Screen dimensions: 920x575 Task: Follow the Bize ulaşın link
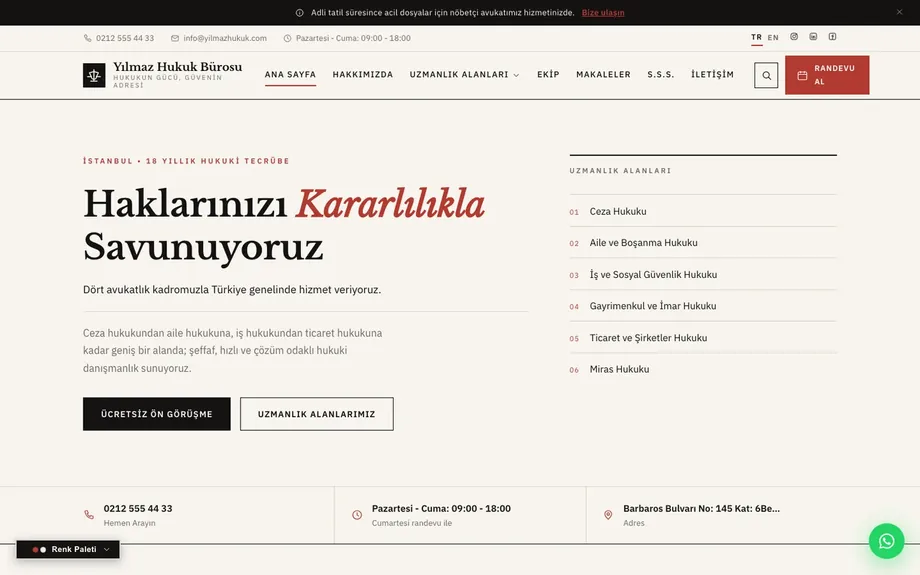[603, 12]
